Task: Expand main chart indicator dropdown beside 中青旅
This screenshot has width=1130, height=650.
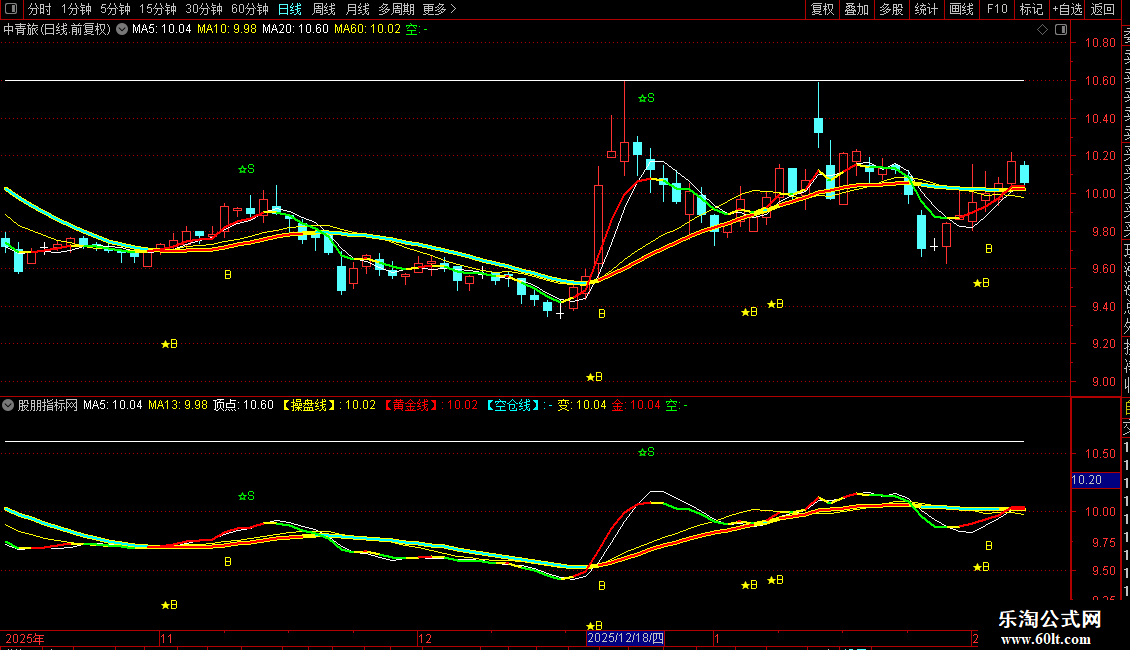Action: [123, 29]
